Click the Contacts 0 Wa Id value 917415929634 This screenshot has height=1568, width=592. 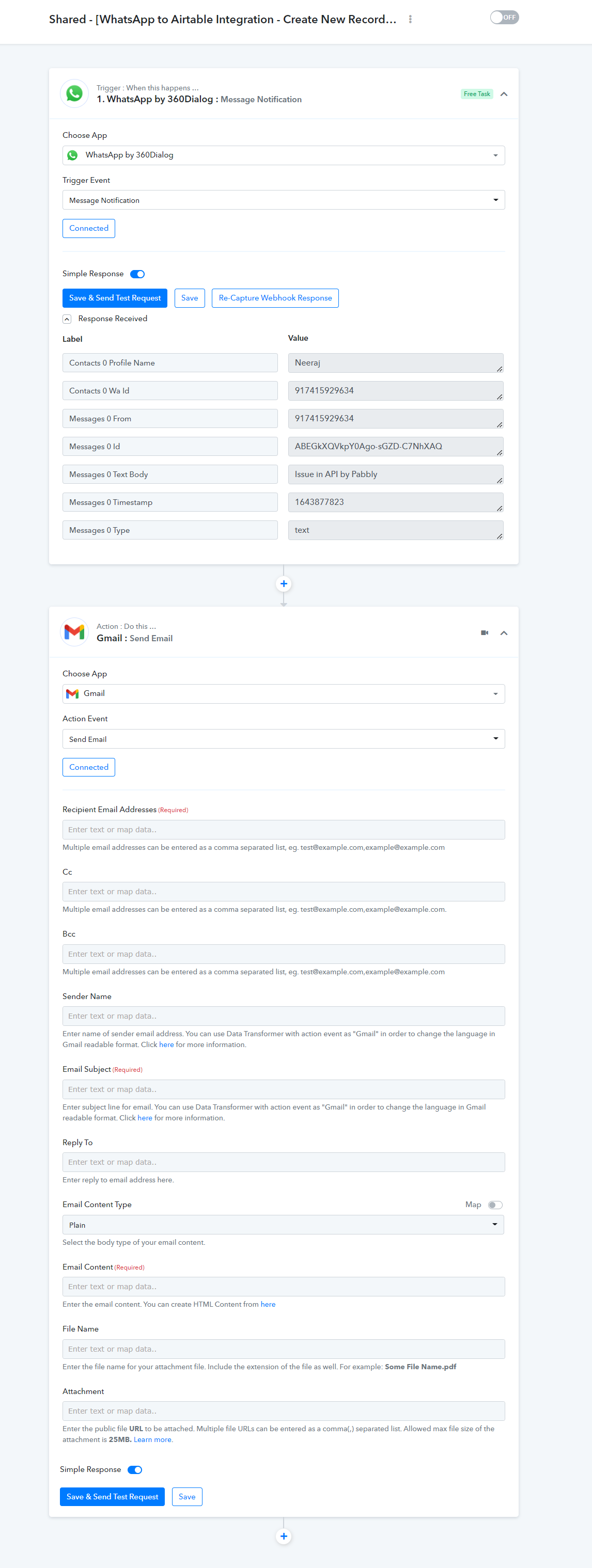coord(395,391)
